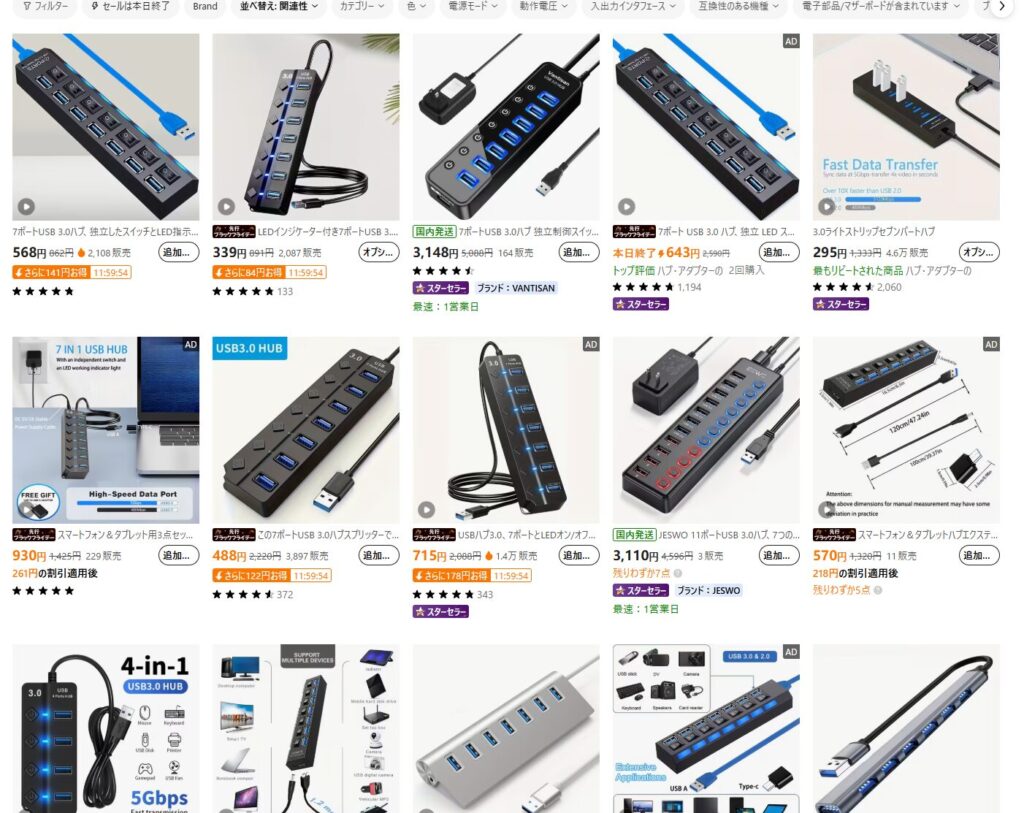Open the 4-in-1 USB3.0 HUB product thumbnail
The height and width of the screenshot is (813, 1024).
tap(106, 729)
